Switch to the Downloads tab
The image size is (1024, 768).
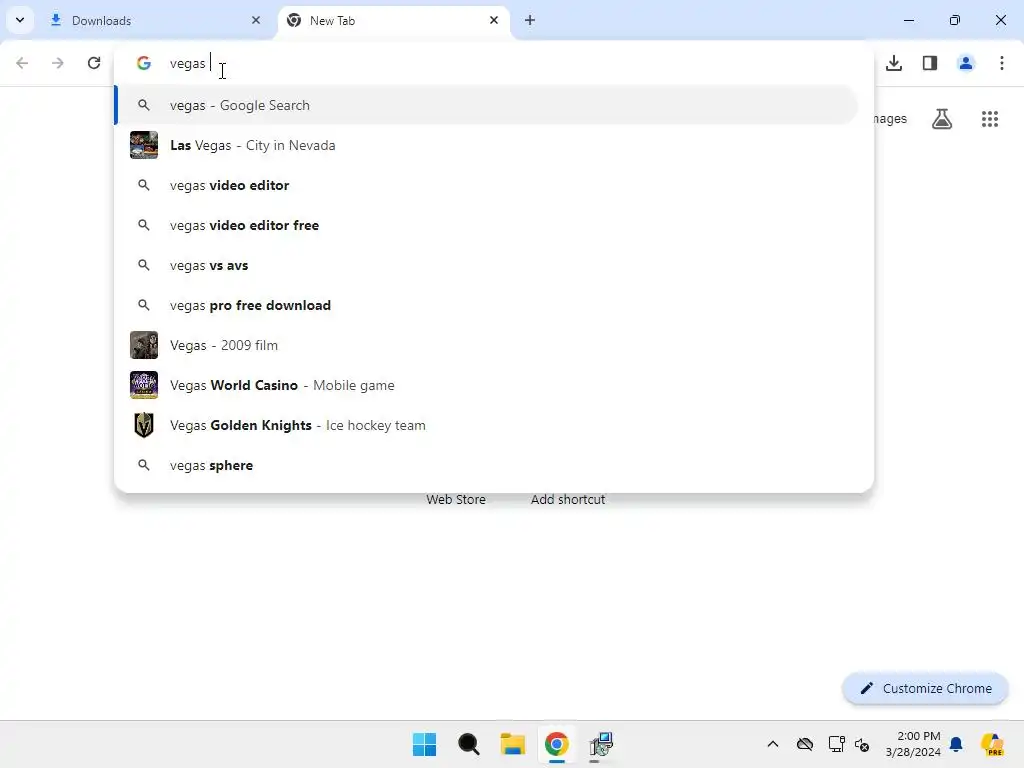(x=157, y=20)
